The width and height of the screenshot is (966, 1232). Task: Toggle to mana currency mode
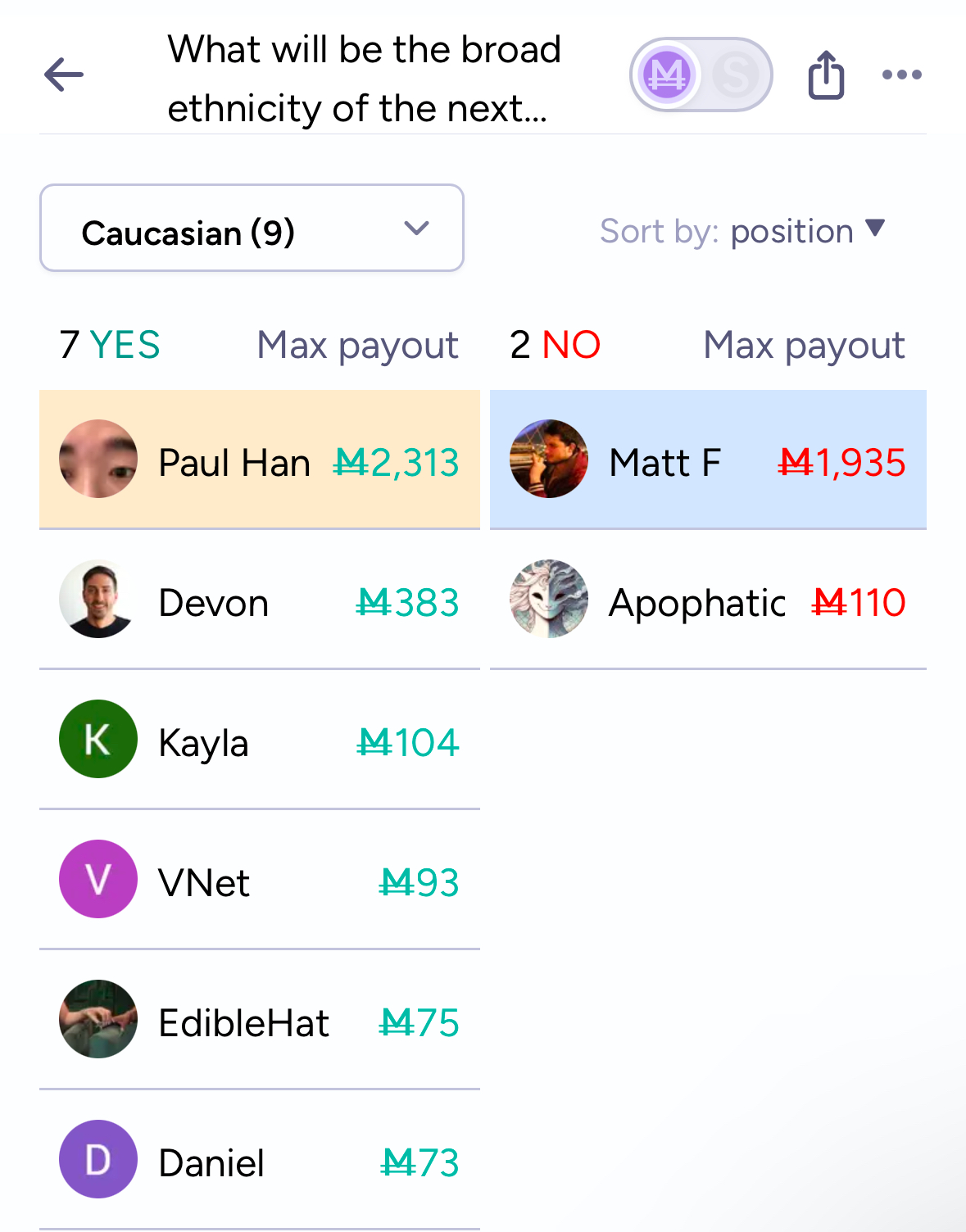point(667,75)
